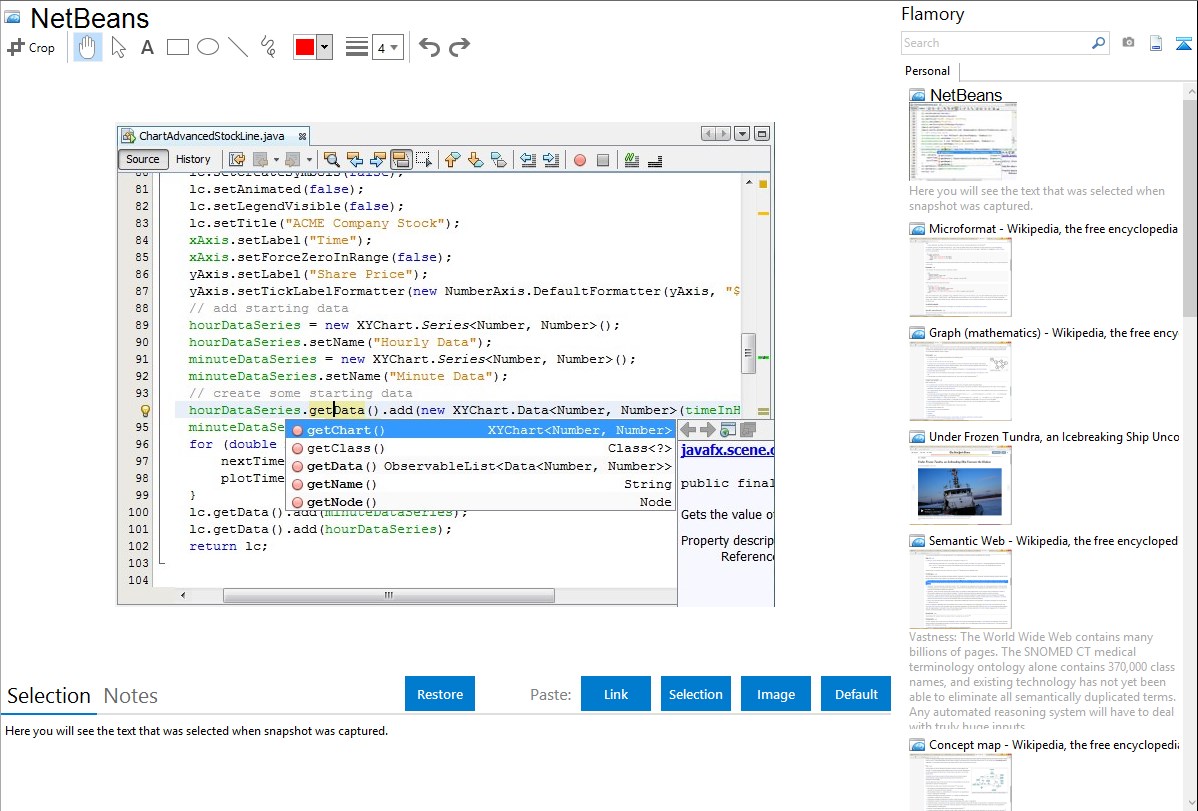
Task: Select getClass() completion item
Action: (480, 448)
